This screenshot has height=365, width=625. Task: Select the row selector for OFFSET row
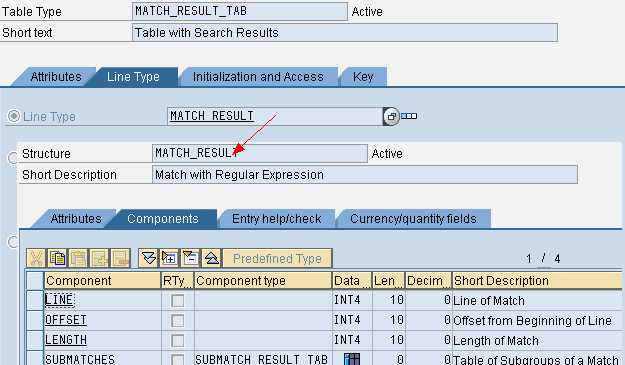click(35, 320)
